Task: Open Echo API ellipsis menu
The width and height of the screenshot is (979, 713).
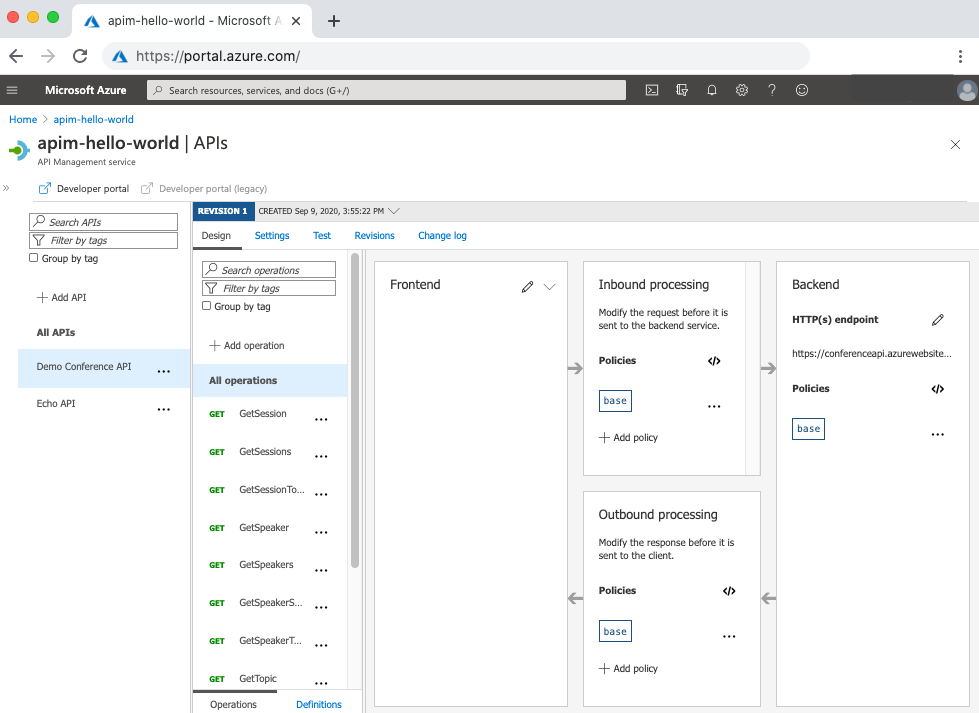Action: pos(164,410)
